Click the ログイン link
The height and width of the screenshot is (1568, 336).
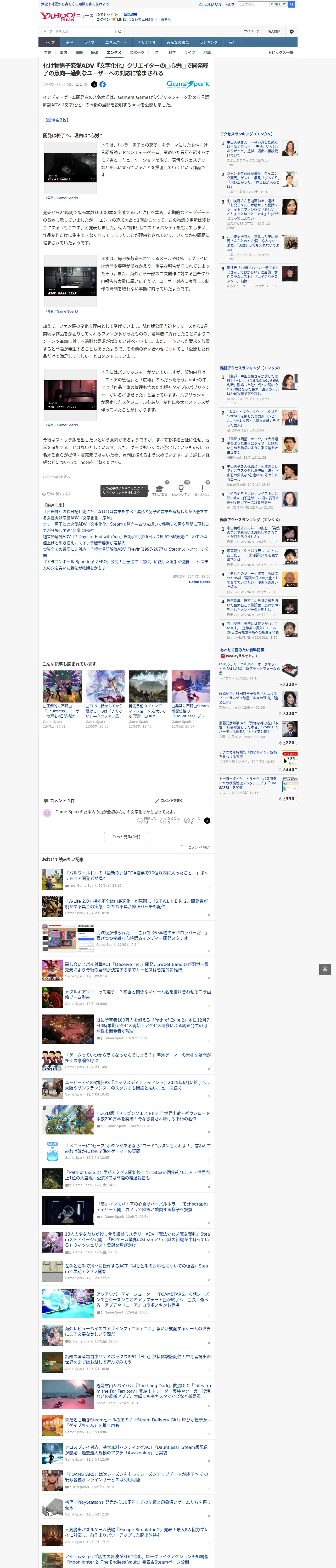[x=103, y=20]
